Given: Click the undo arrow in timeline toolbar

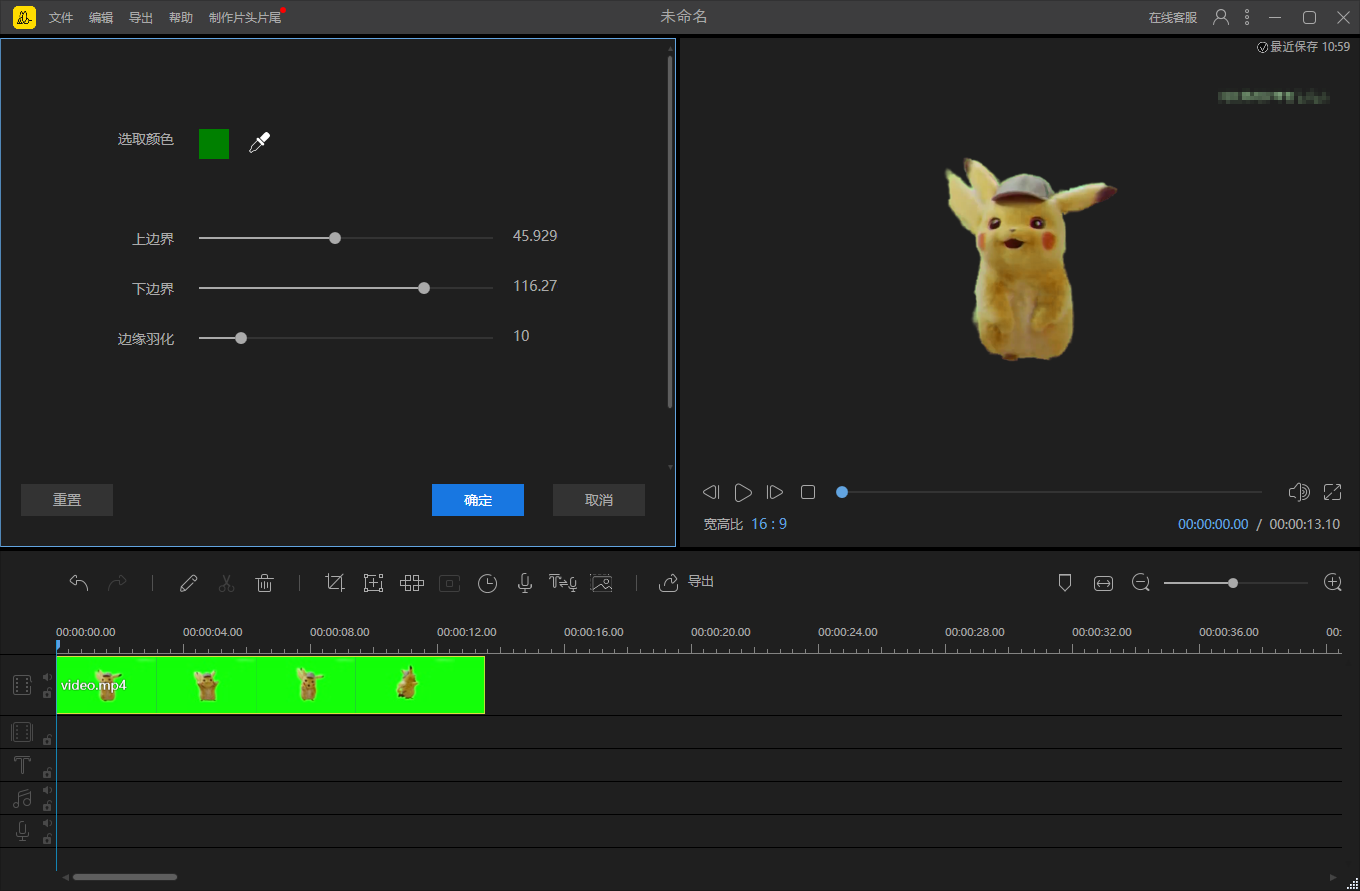Looking at the screenshot, I should [79, 583].
